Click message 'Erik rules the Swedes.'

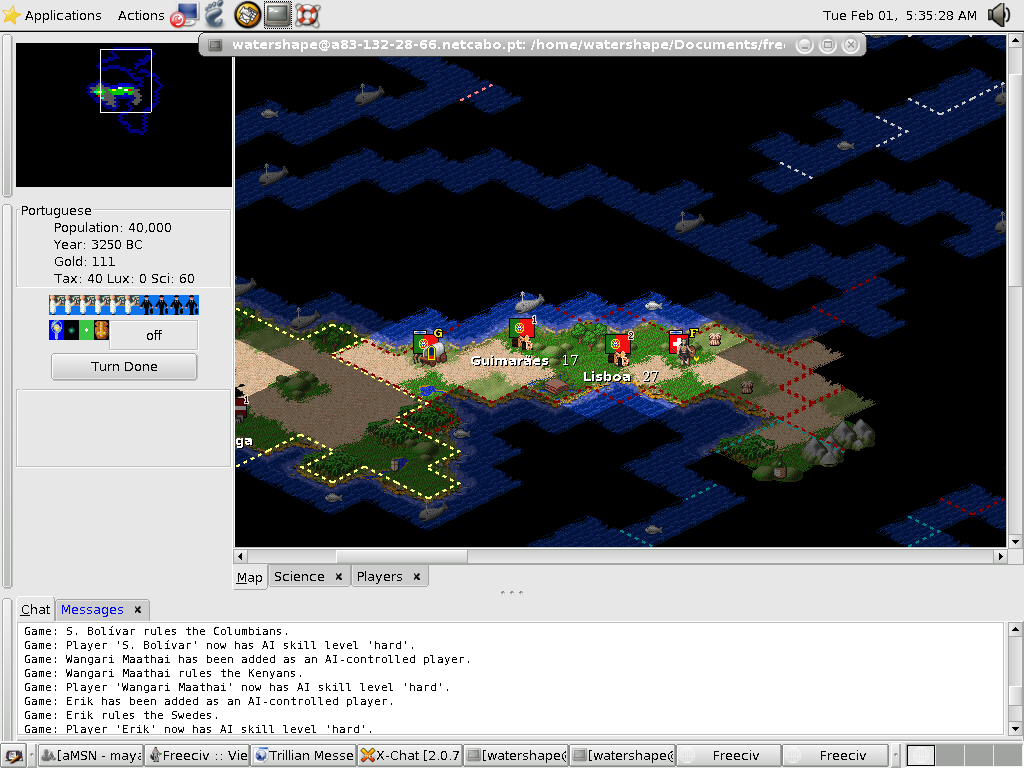pos(121,715)
